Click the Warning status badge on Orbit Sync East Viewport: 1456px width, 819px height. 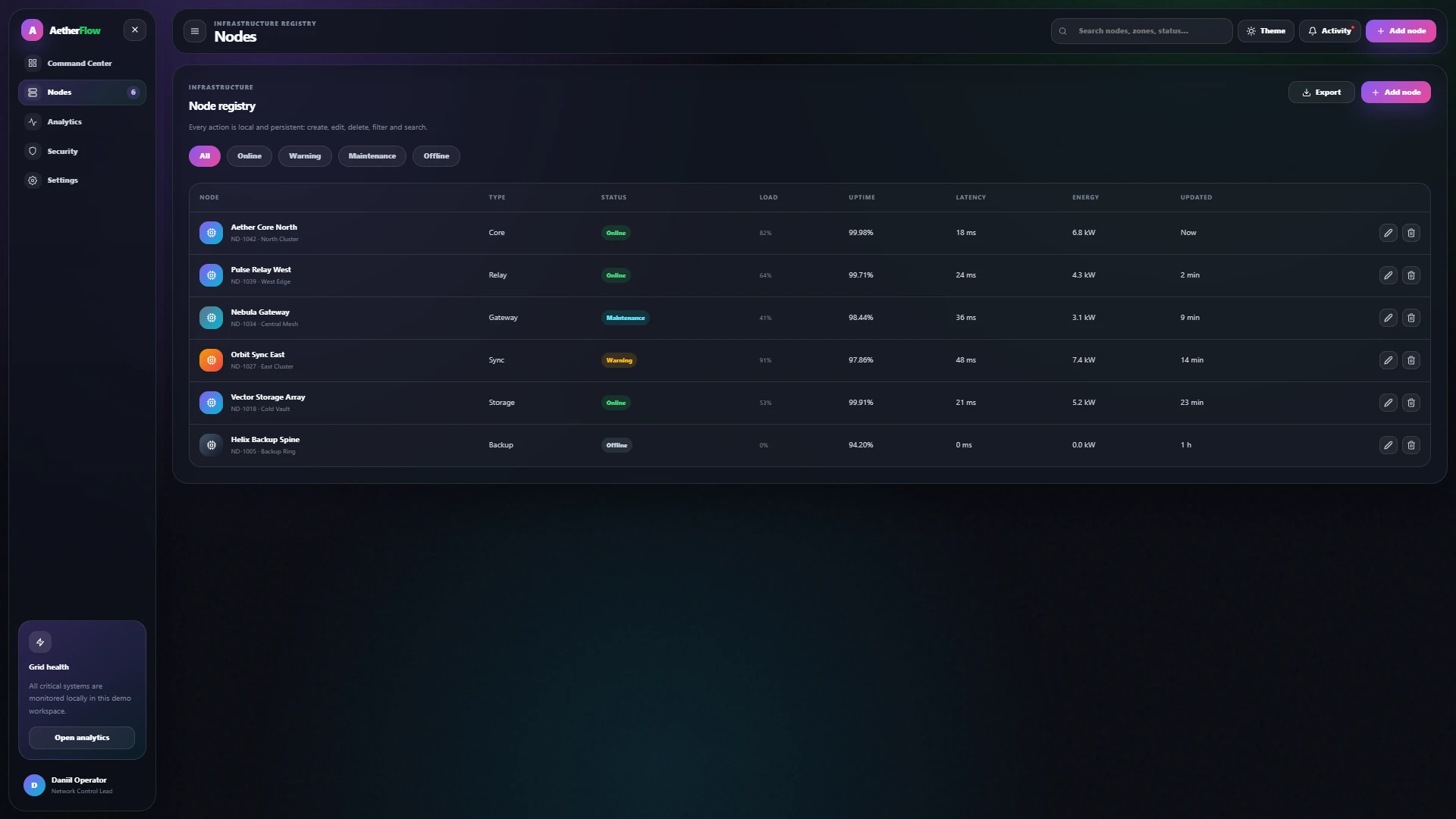coord(619,360)
